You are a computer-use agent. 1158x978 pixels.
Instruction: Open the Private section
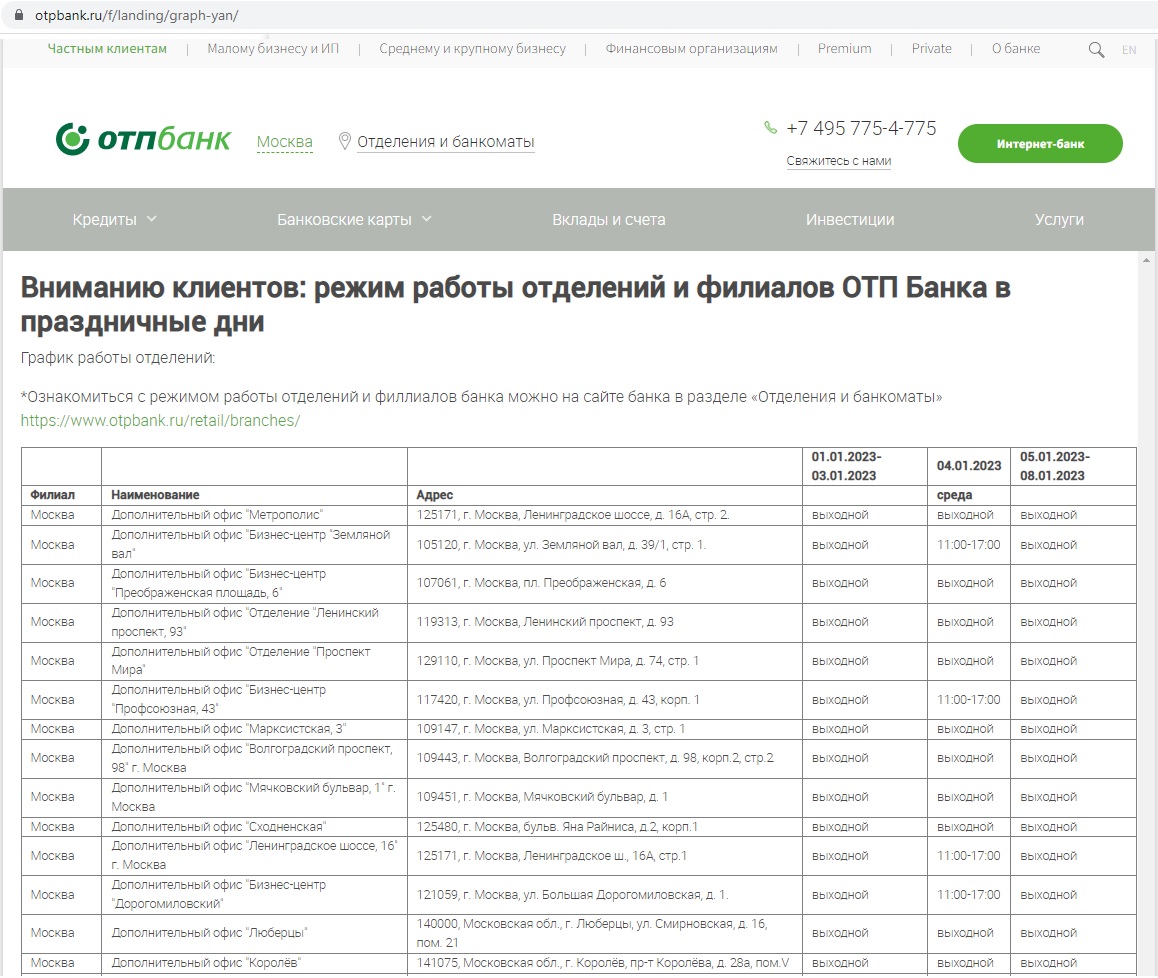pyautogui.click(x=931, y=49)
